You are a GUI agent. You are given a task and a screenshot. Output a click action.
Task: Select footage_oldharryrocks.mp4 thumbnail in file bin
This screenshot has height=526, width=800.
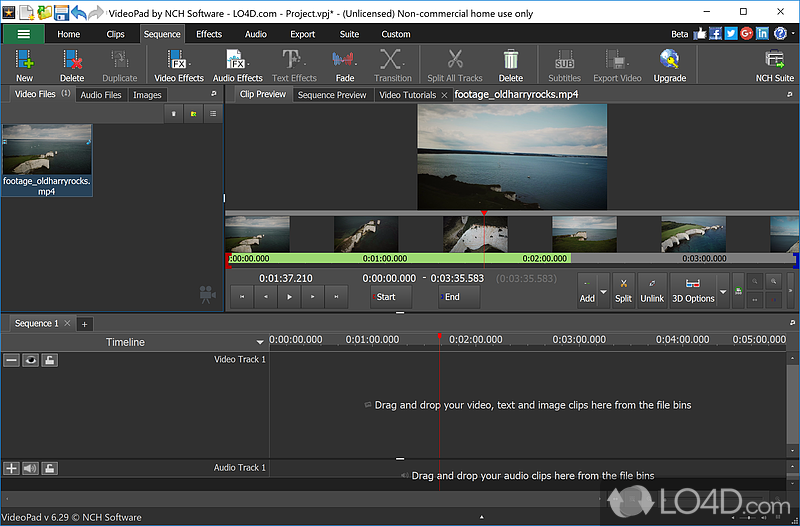[47, 160]
